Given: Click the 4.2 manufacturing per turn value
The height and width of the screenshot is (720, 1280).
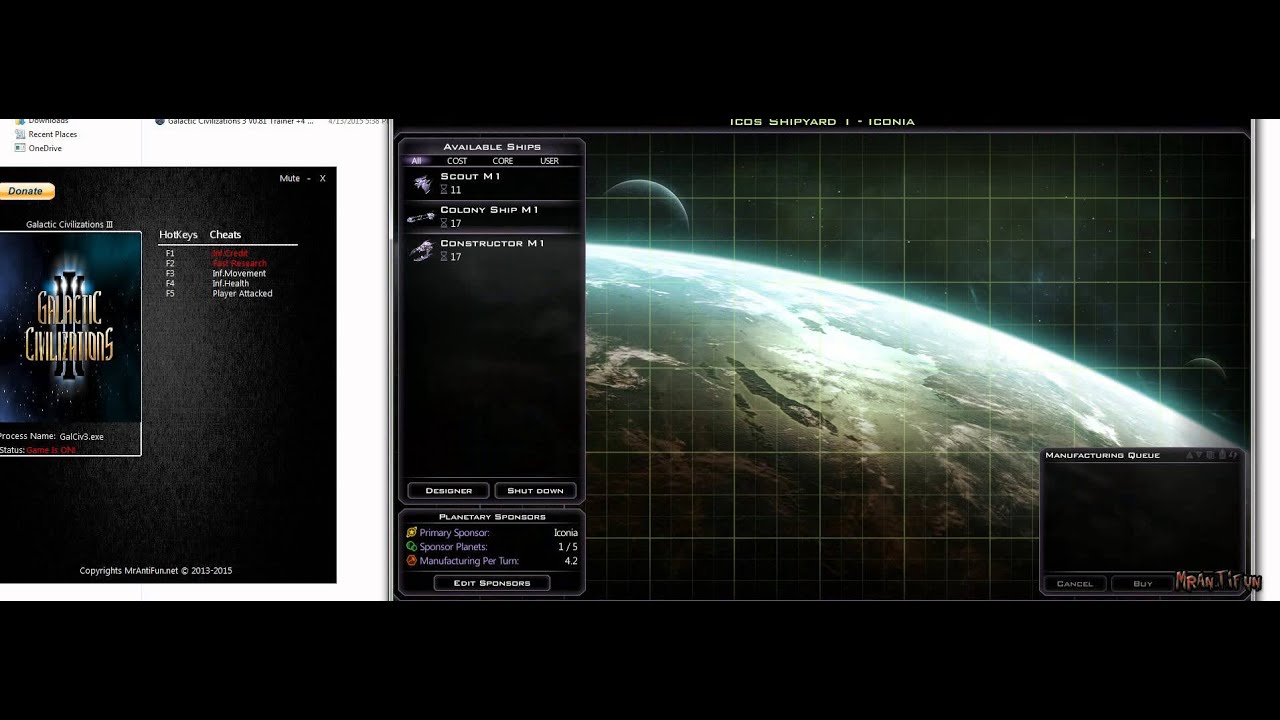Looking at the screenshot, I should pyautogui.click(x=571, y=561).
